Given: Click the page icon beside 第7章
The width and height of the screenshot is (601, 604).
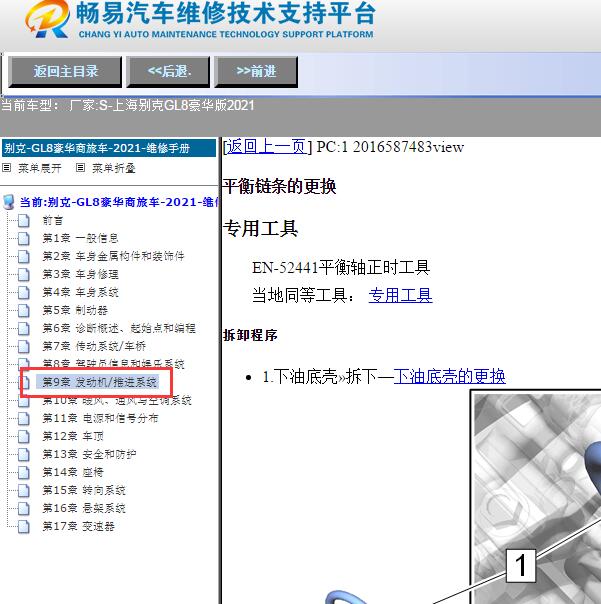Looking at the screenshot, I should [24, 346].
